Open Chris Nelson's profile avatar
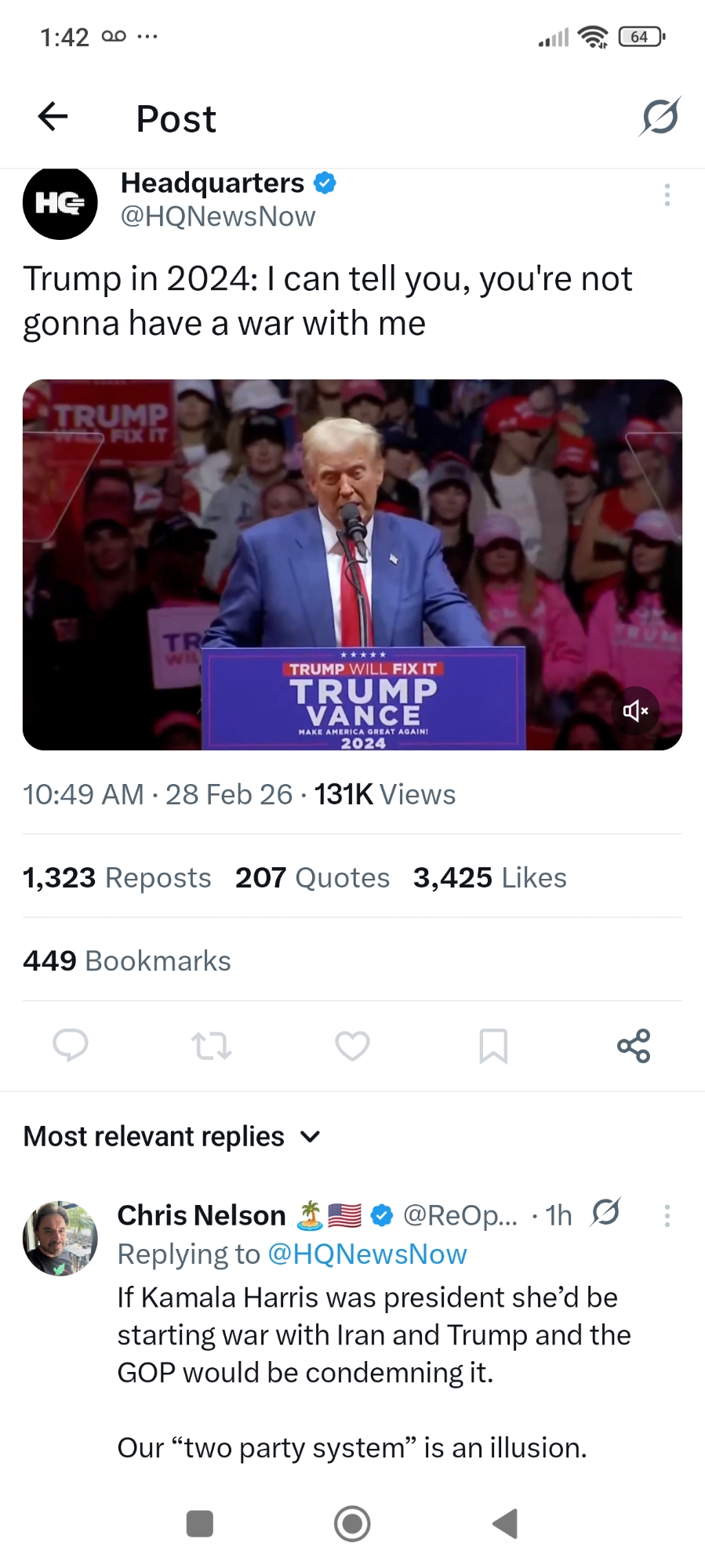This screenshot has height=1568, width=705. click(60, 1238)
